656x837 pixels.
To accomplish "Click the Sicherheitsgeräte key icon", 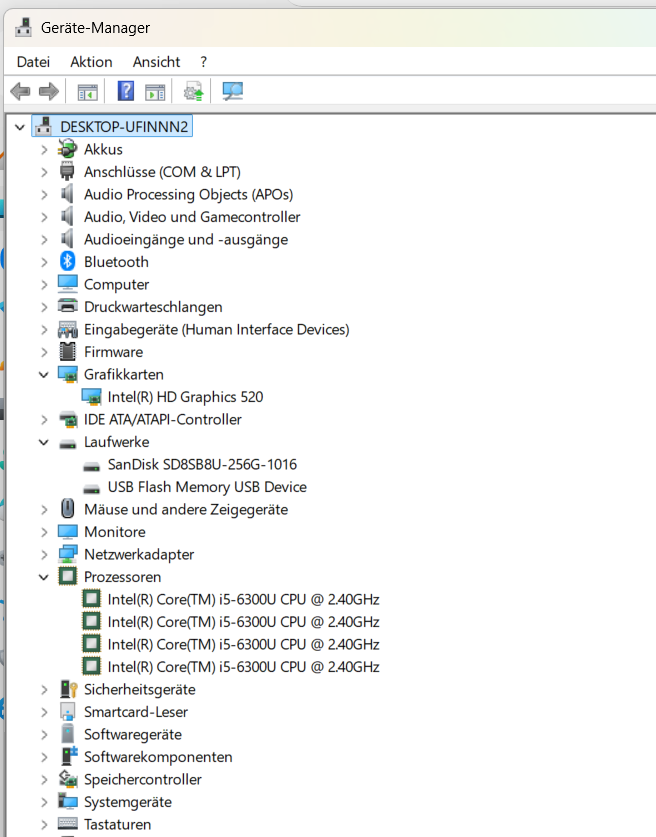I will click(x=68, y=689).
